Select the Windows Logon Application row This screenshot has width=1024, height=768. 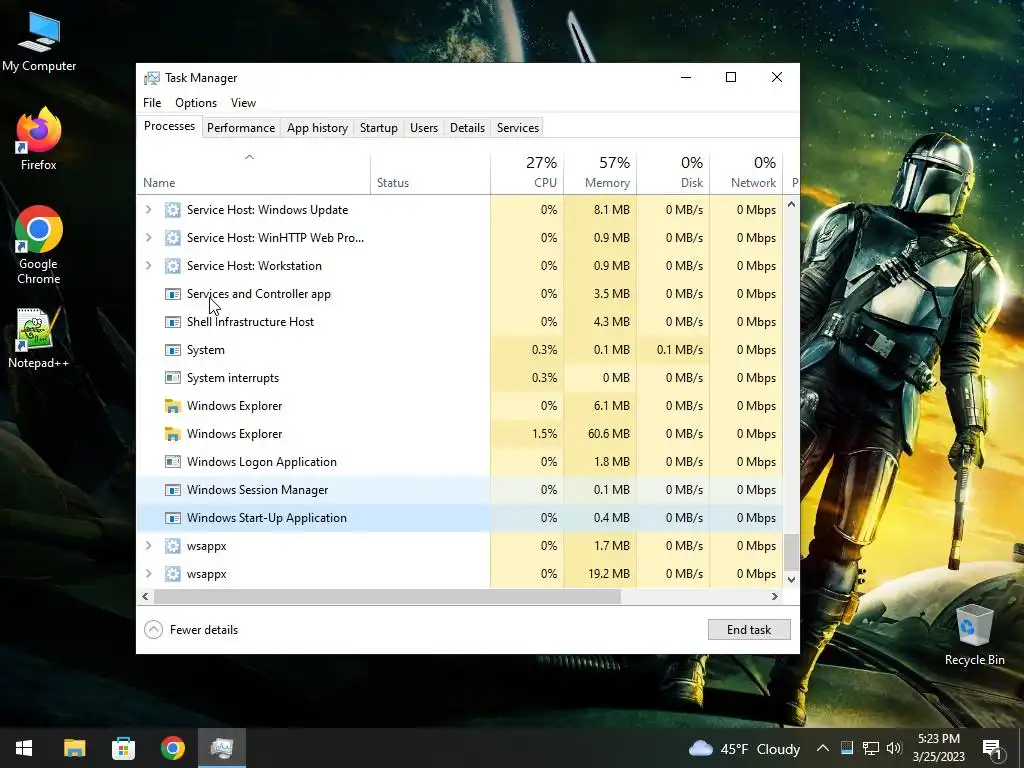point(460,462)
